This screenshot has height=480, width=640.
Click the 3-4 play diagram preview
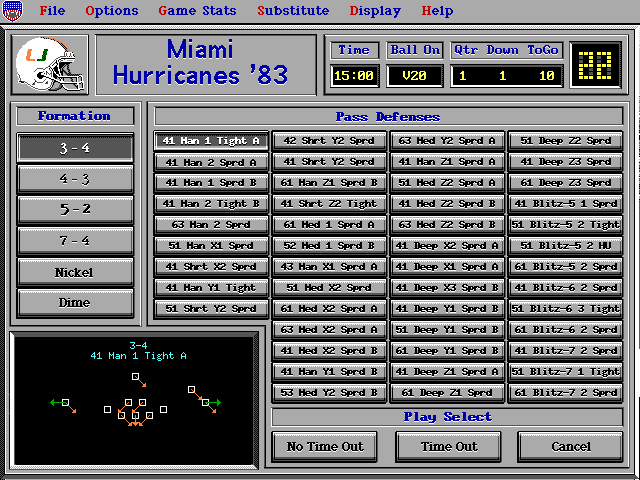coord(135,400)
